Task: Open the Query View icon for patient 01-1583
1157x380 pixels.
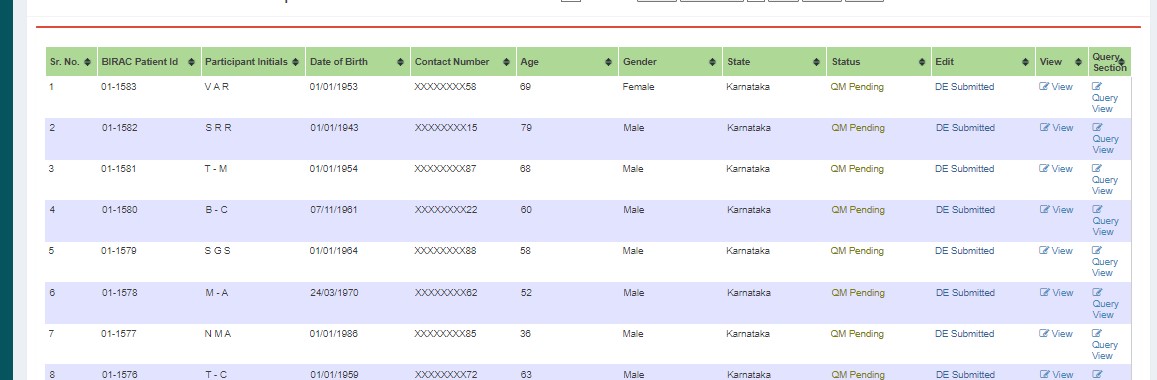Action: [1097, 87]
